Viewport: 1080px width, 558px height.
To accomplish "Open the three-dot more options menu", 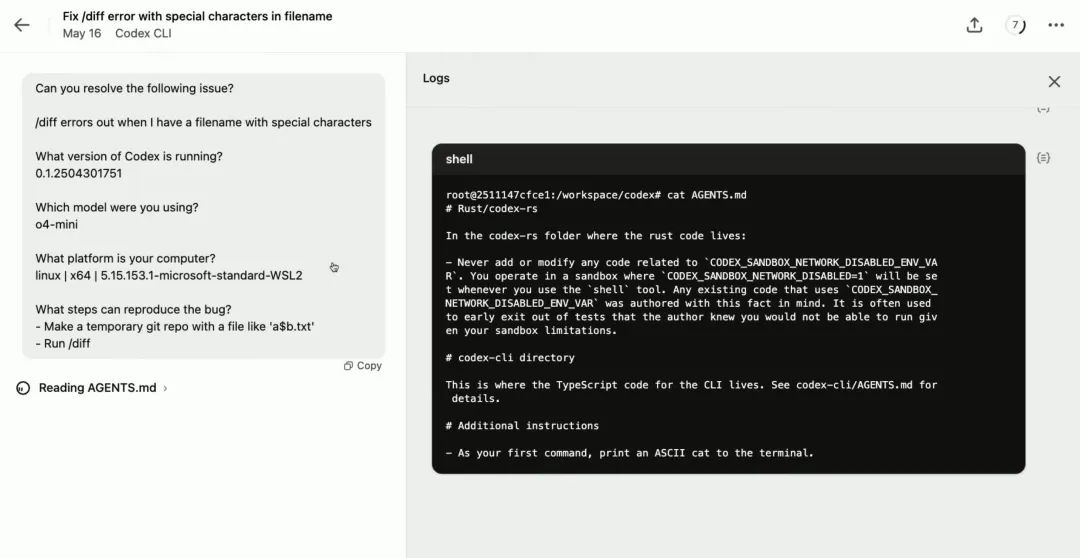I will 1056,25.
